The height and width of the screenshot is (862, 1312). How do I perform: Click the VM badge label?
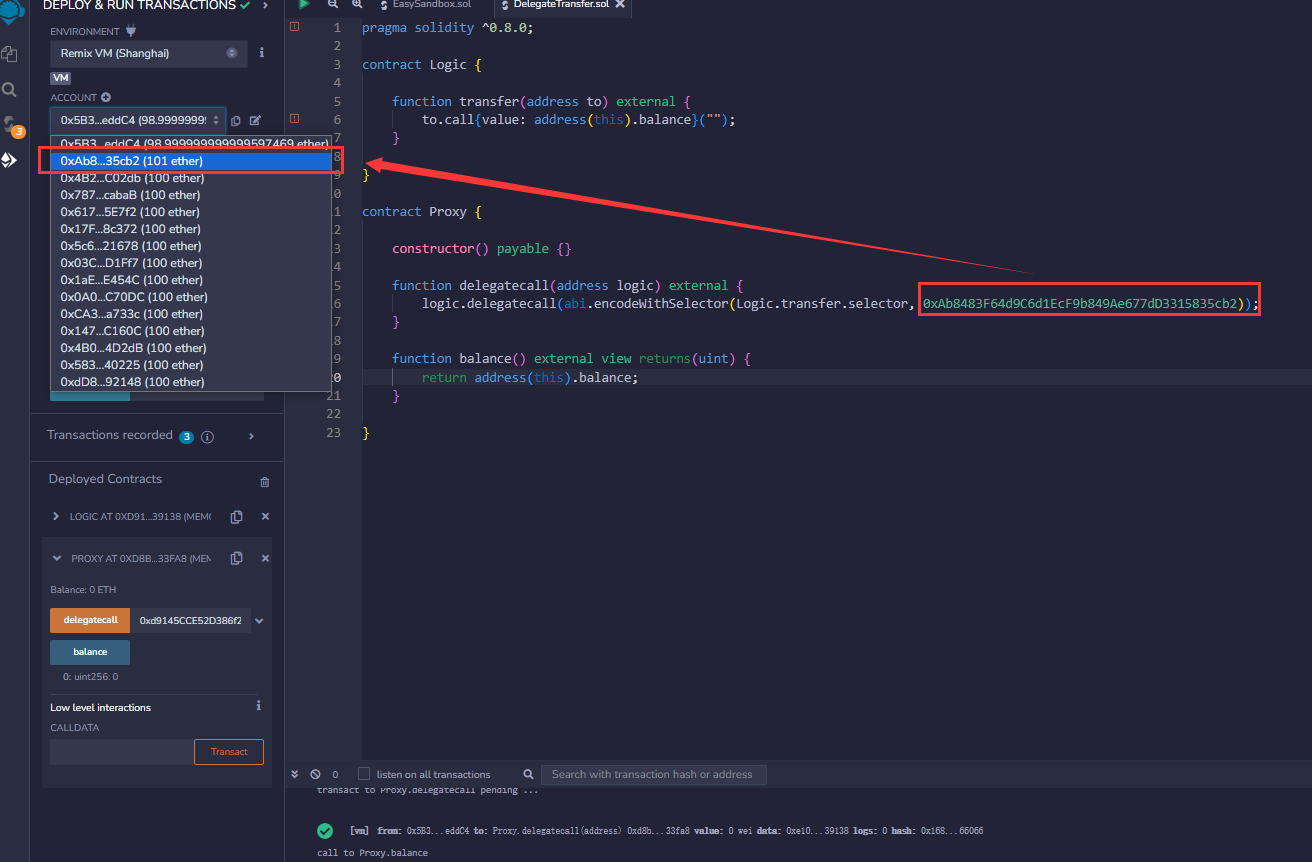(61, 78)
